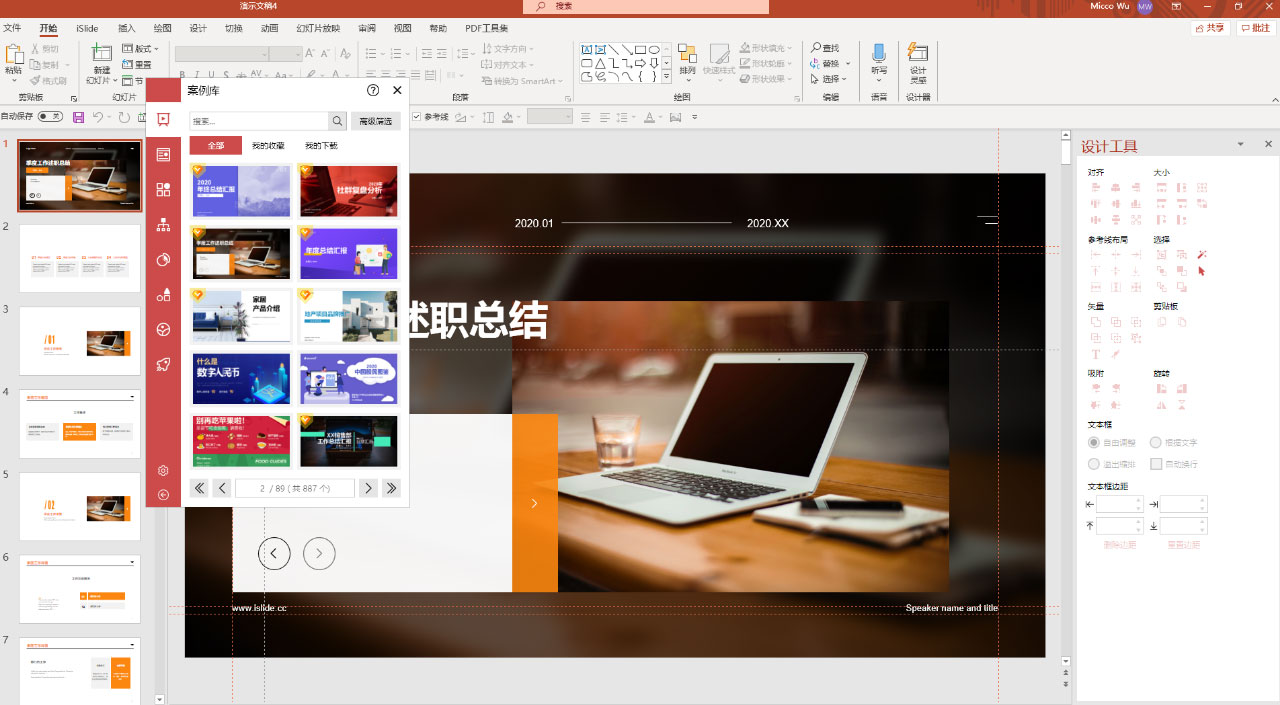This screenshot has height=705, width=1280.
Task: Toggle the 参考线 guides checkbox
Action: (x=417, y=117)
